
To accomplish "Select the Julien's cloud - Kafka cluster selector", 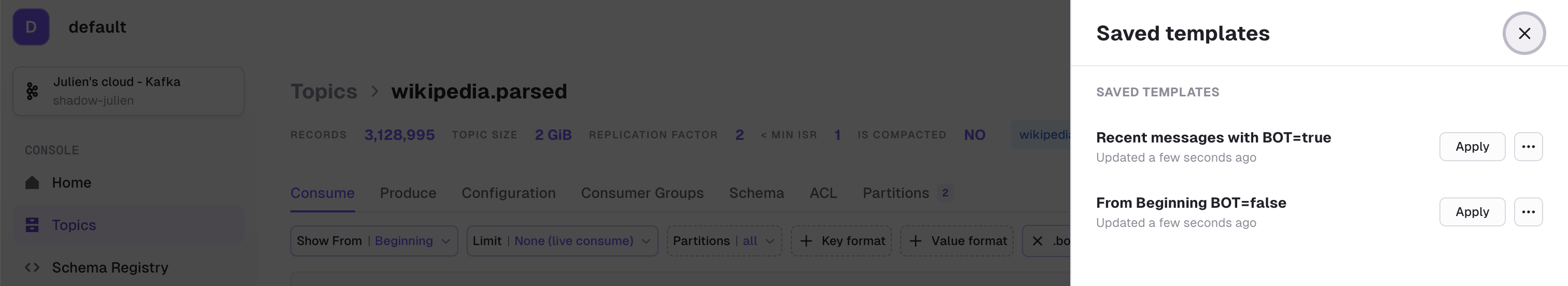I will click(x=129, y=91).
